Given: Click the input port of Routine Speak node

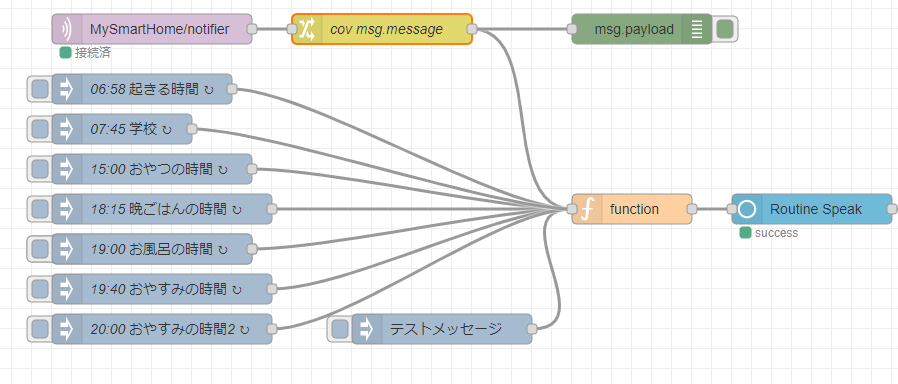Looking at the screenshot, I should (x=732, y=209).
